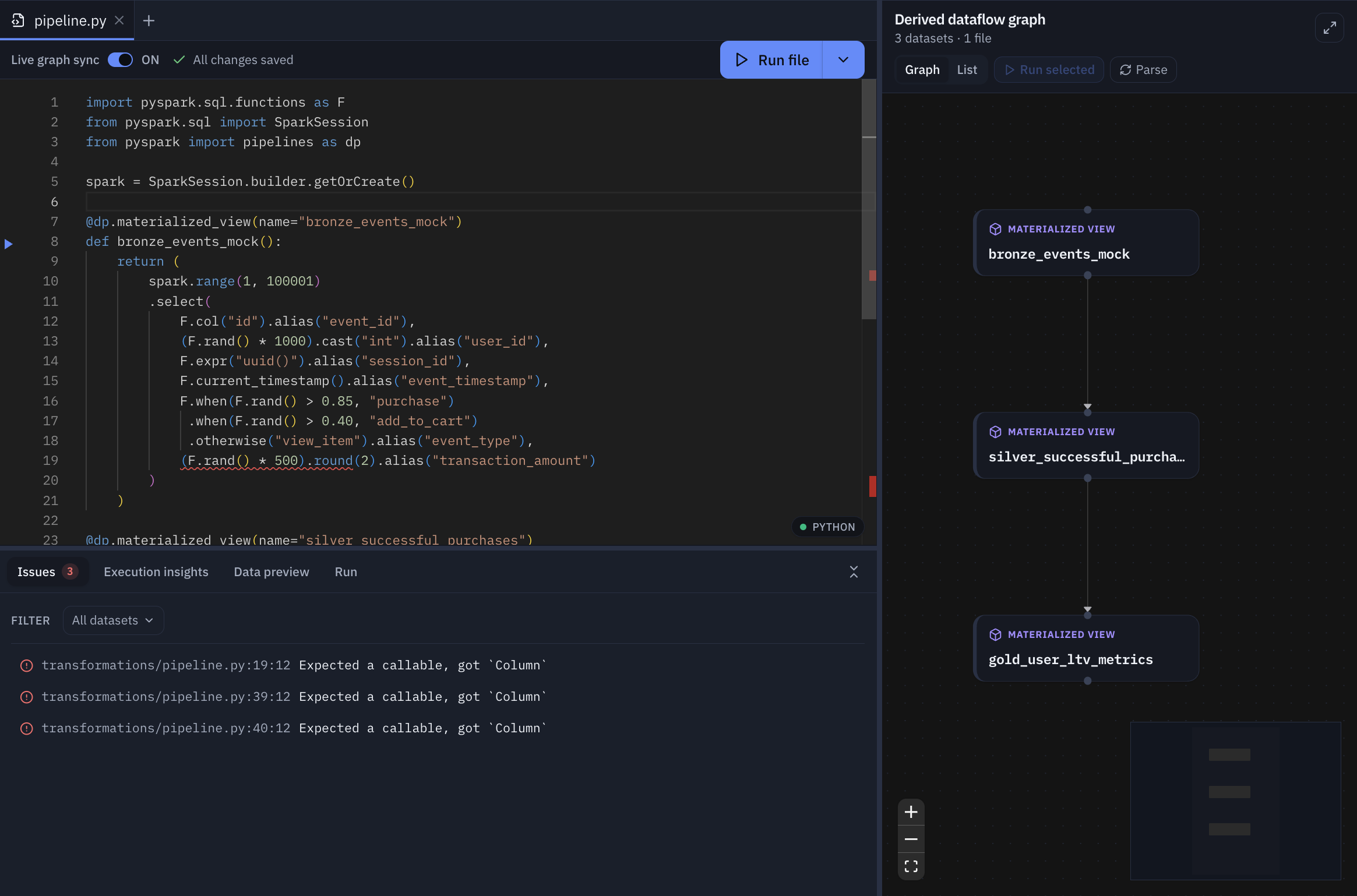
Task: Click the cube icon on gold_user_ltv_metrics node
Action: pyautogui.click(x=995, y=634)
